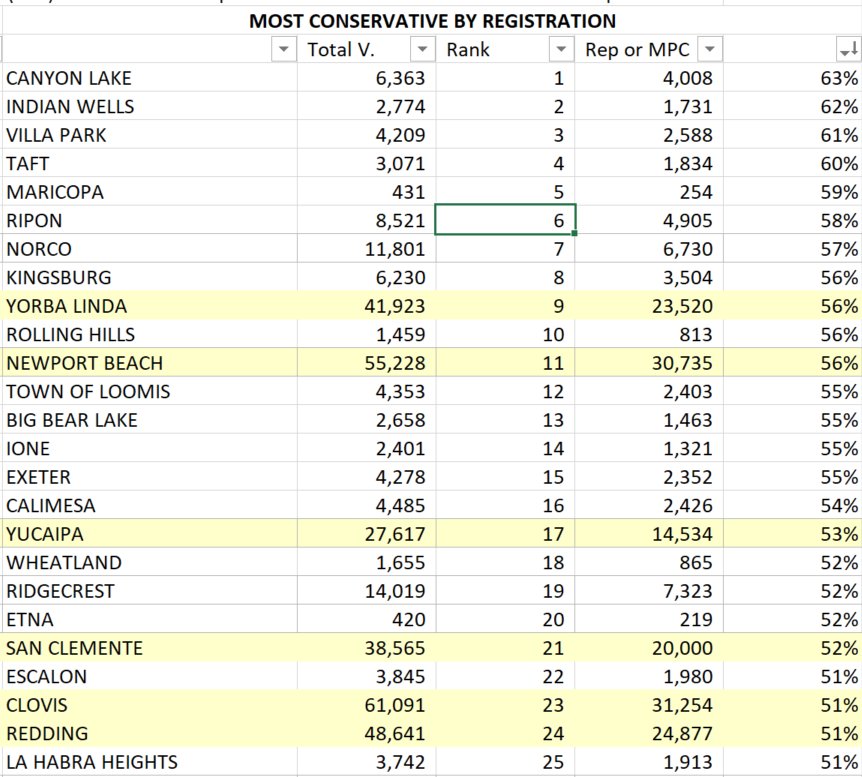Image resolution: width=862 pixels, height=777 pixels.
Task: Select the ESCALON cell
Action: (150, 676)
